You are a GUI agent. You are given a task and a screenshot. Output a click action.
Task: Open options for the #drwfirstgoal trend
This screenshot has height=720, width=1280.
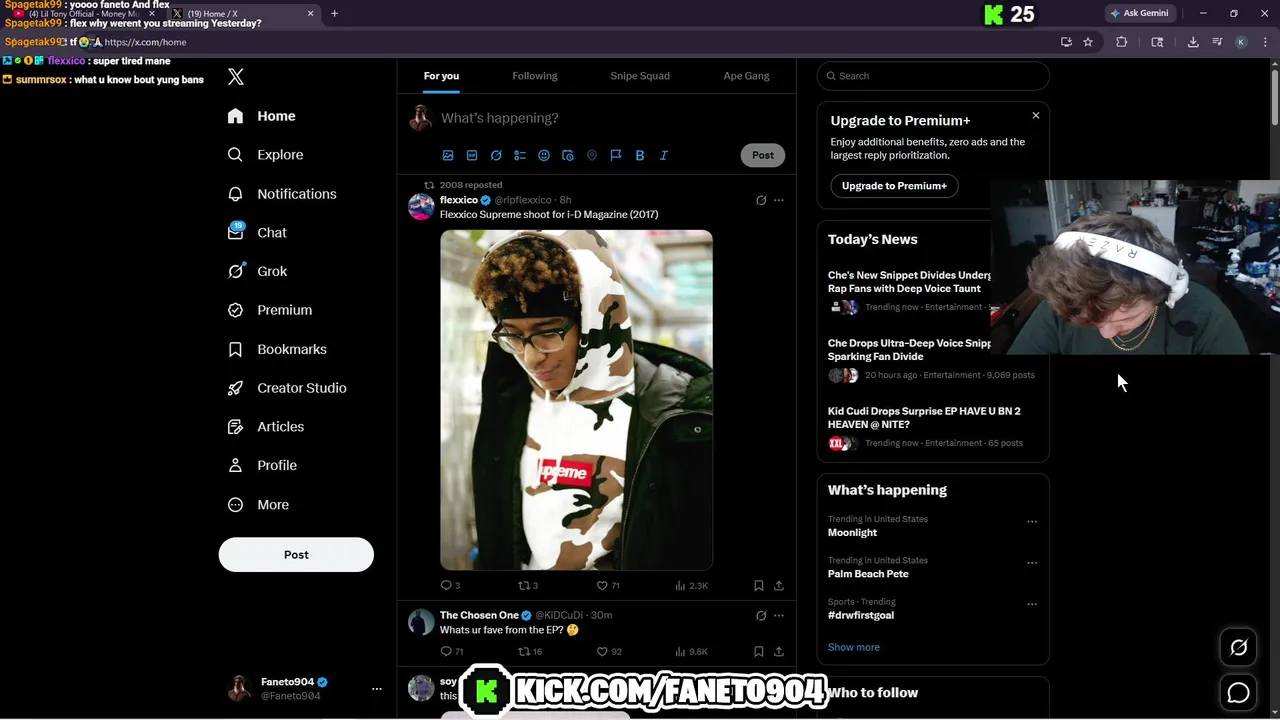pyautogui.click(x=1032, y=604)
